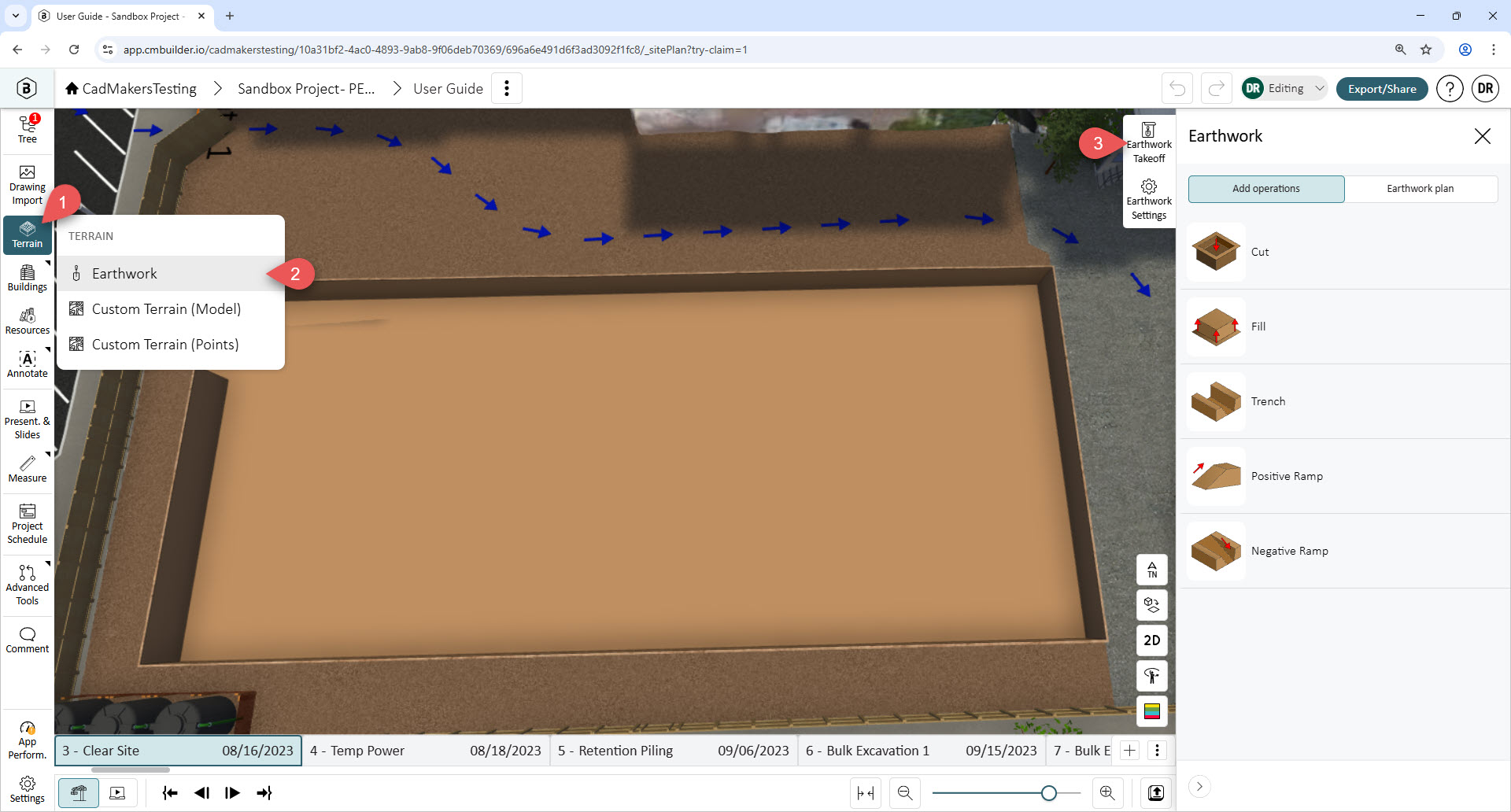Screen dimensions: 1511x812
Task: Click the redo button
Action: click(x=1217, y=88)
